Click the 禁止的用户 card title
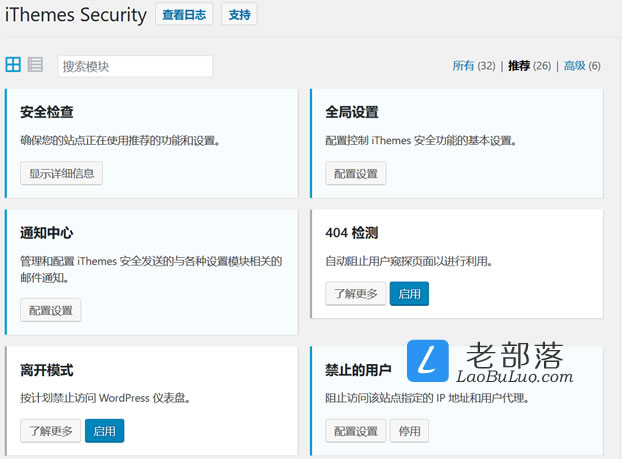Screen dimensions: 622x459 (358, 370)
